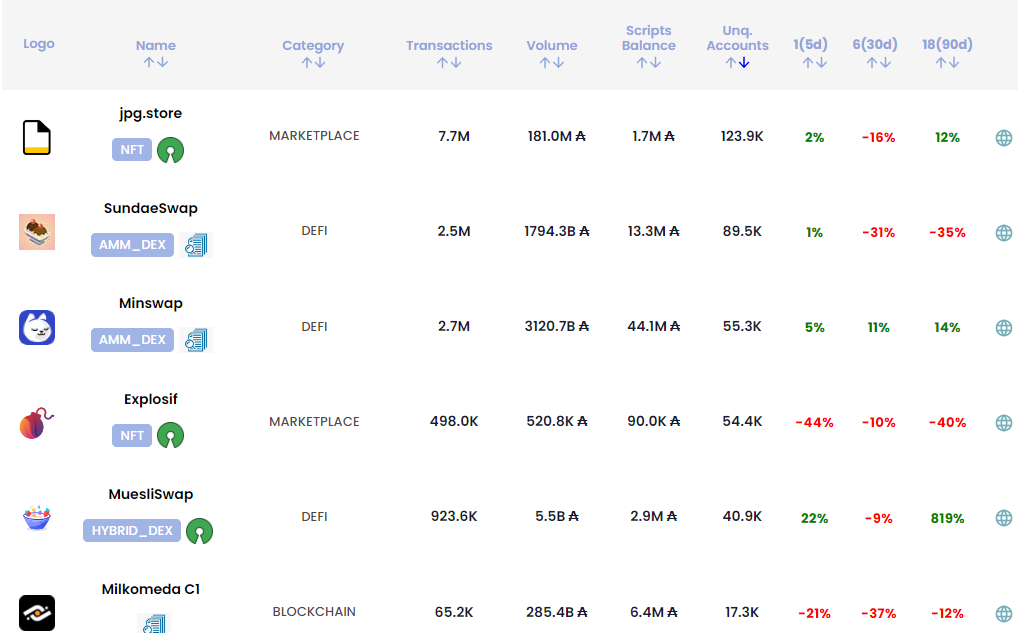The width and height of the screenshot is (1032, 633).
Task: Click the open-source badge under MuesliSwap
Action: (x=199, y=531)
